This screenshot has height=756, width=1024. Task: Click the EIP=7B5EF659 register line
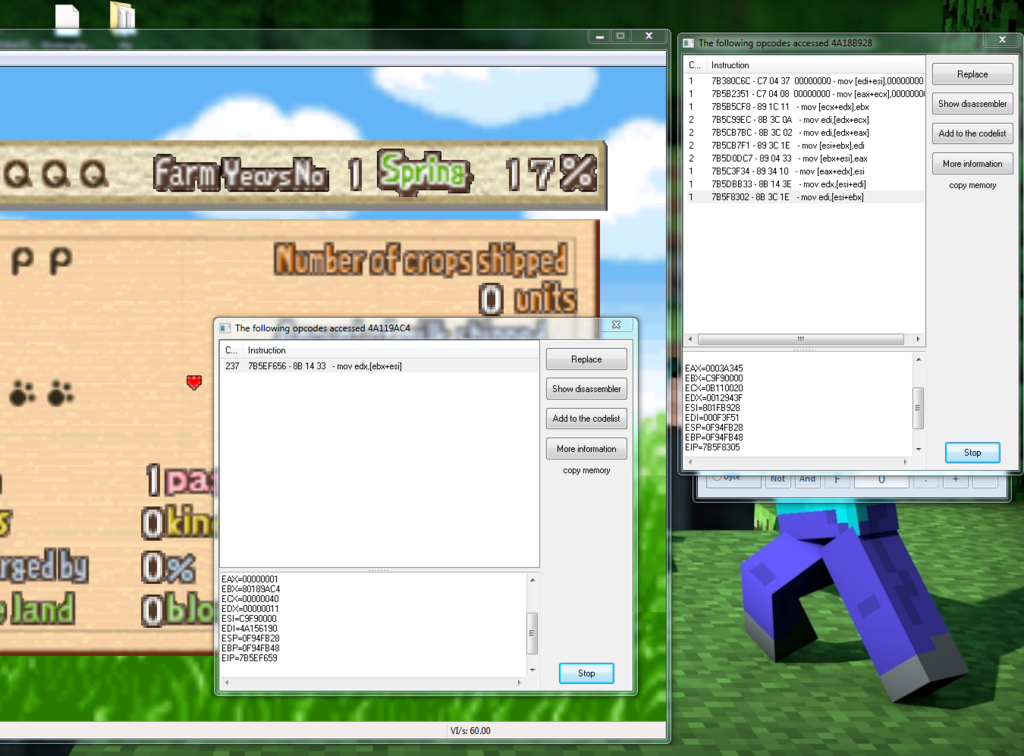[249, 658]
